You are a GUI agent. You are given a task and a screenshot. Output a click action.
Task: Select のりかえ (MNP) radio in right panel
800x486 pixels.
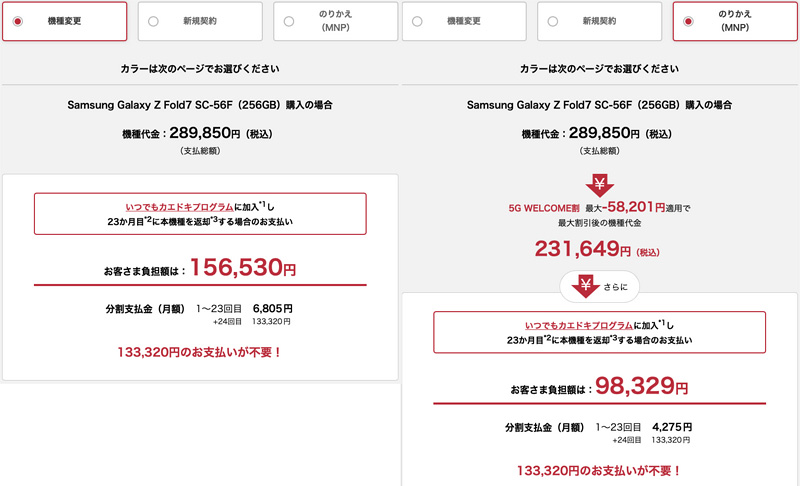[x=688, y=21]
